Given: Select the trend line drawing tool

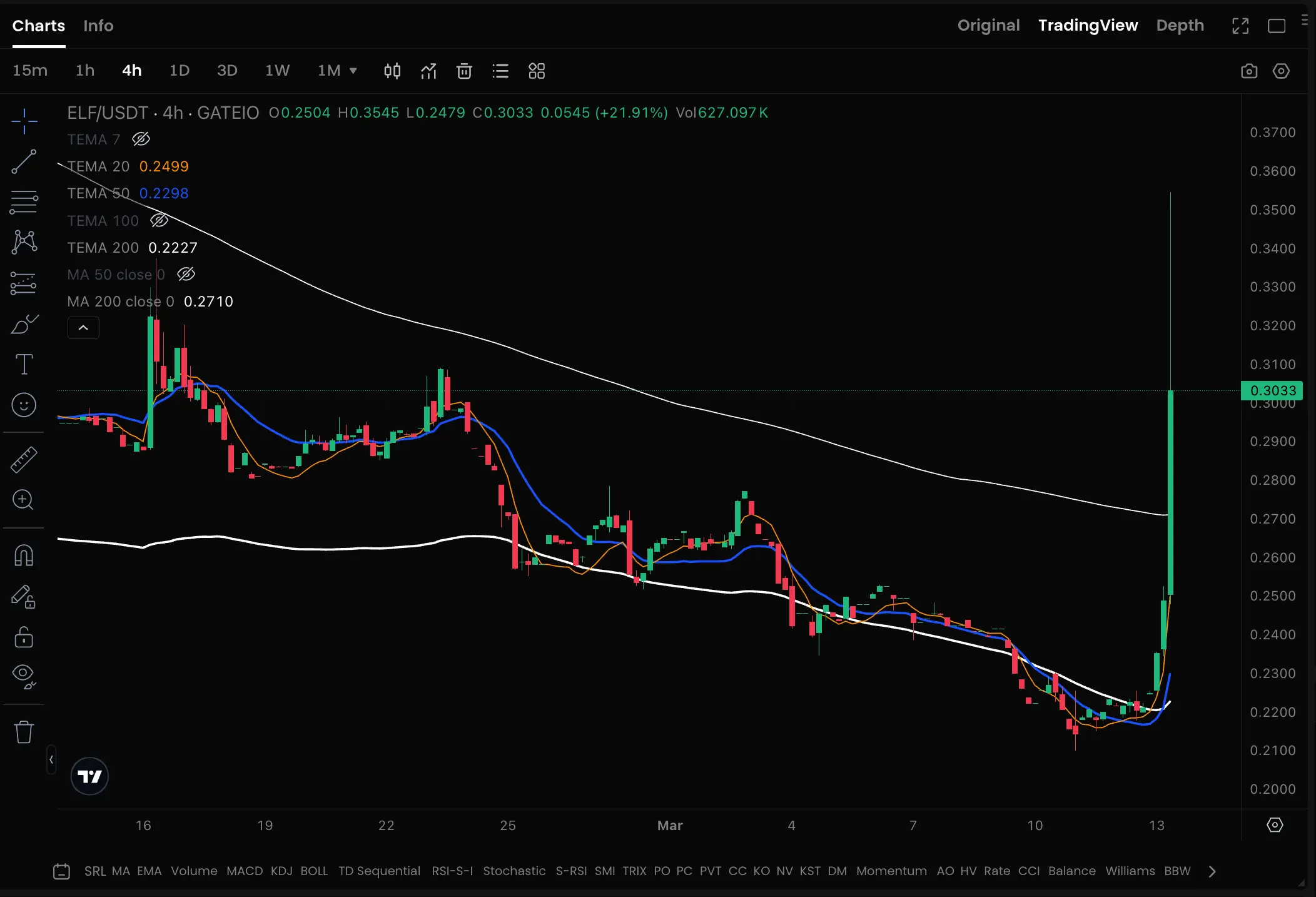Looking at the screenshot, I should (x=24, y=161).
